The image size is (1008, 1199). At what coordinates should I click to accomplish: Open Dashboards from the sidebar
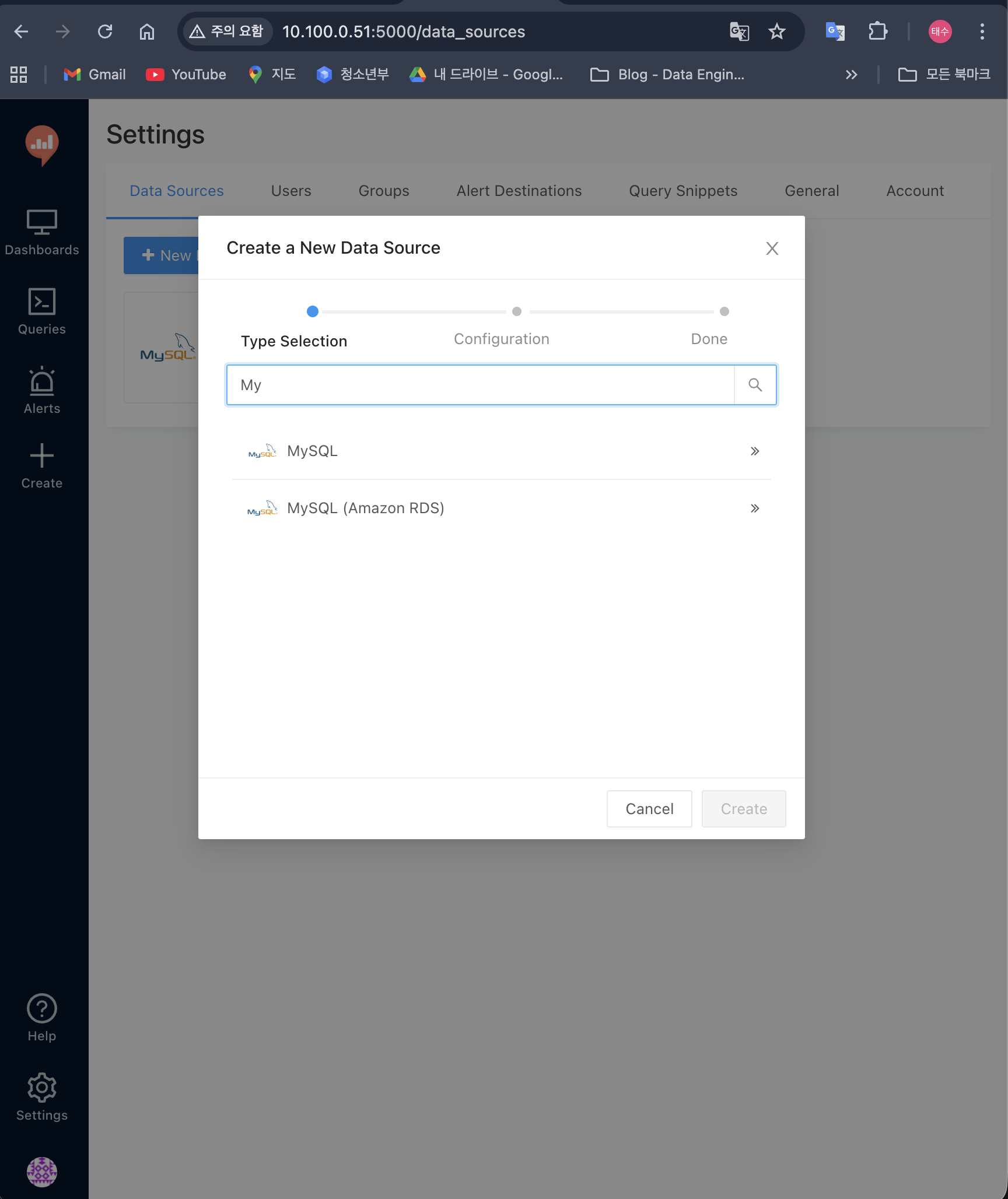42,233
